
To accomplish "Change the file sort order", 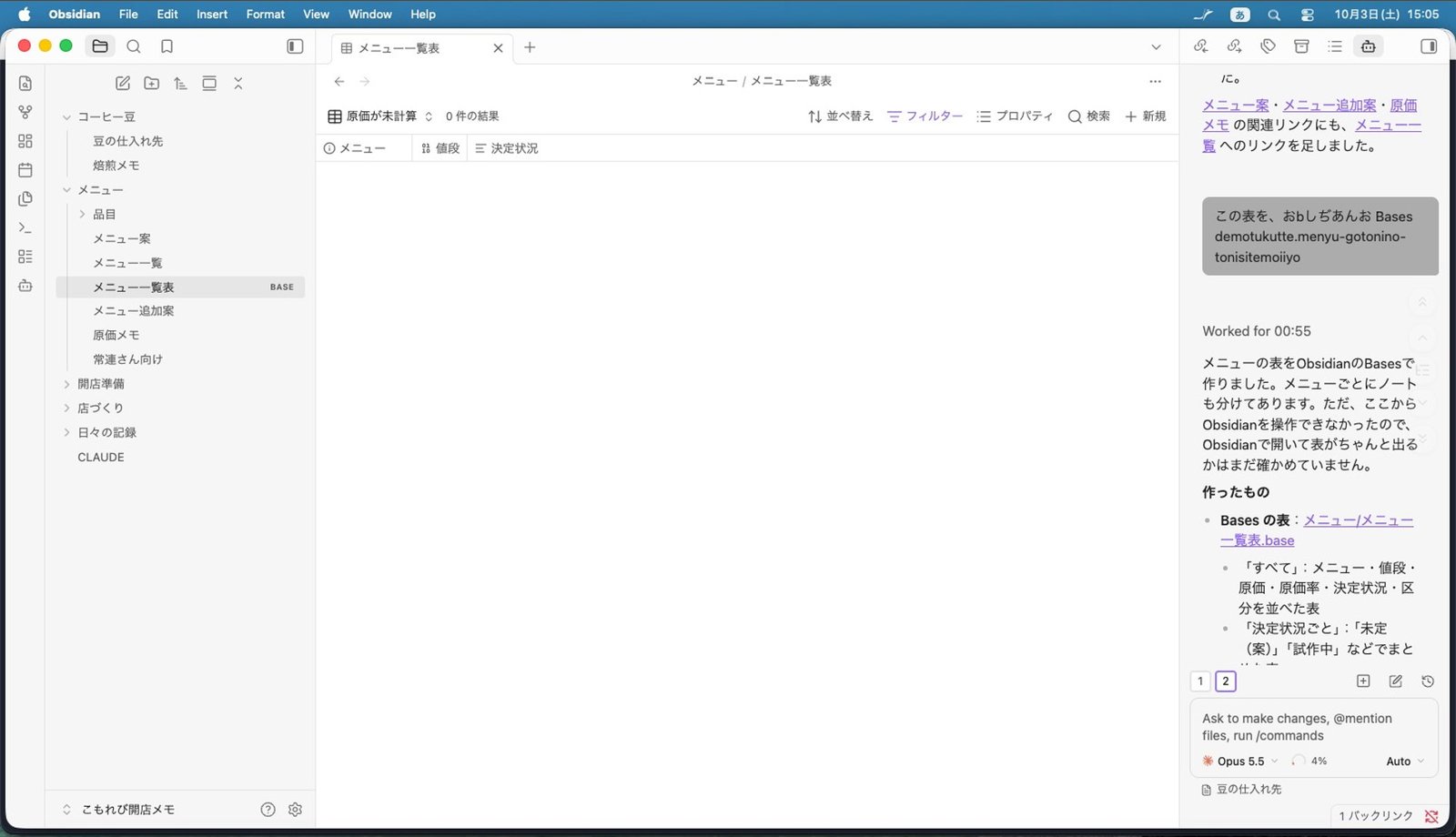I will pos(180,83).
